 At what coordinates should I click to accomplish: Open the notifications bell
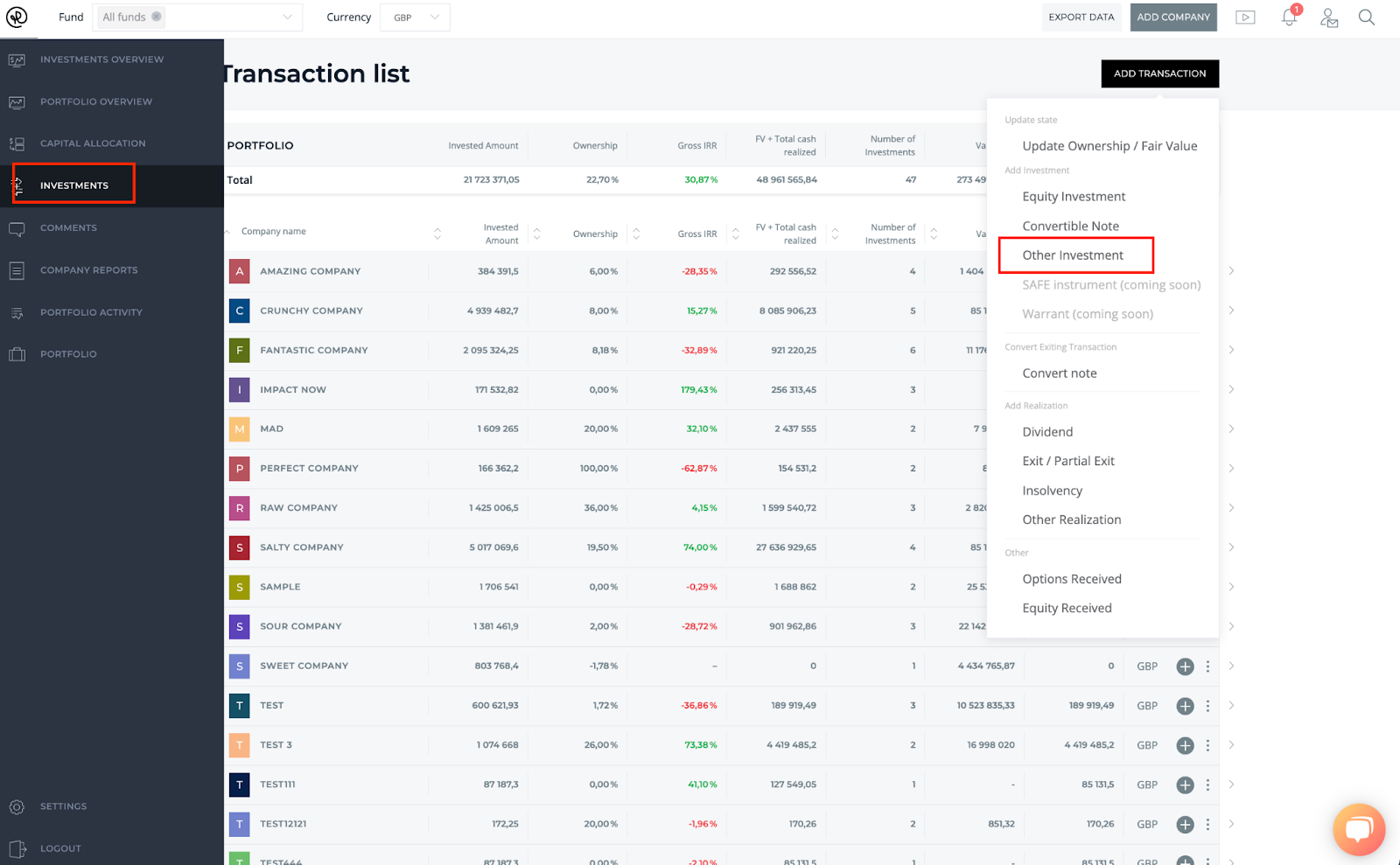coord(1289,17)
